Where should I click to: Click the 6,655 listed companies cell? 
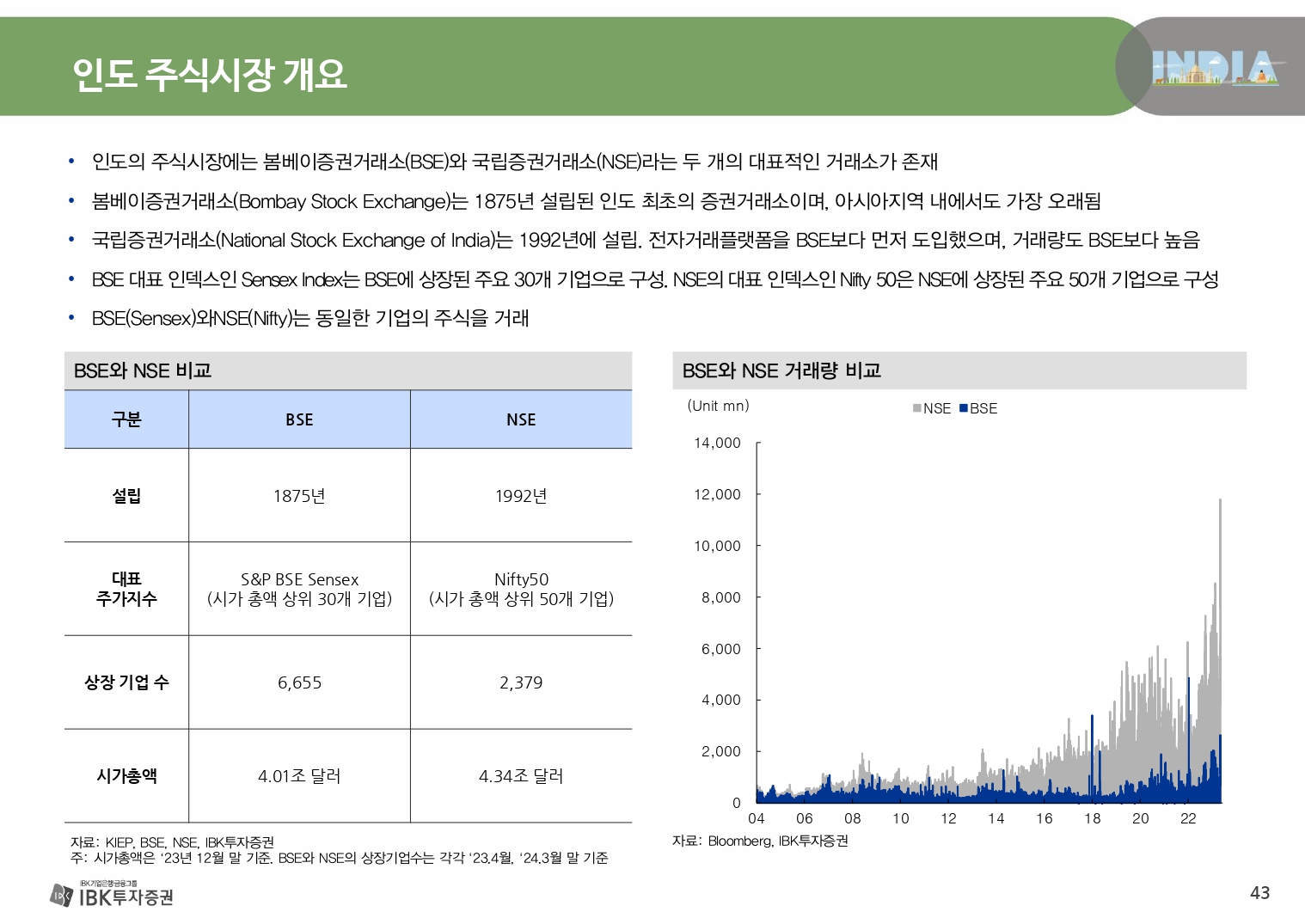coord(299,682)
